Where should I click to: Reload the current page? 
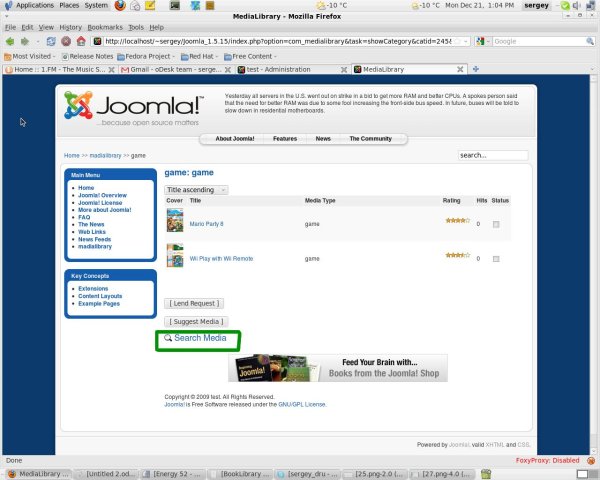pyautogui.click(x=51, y=41)
